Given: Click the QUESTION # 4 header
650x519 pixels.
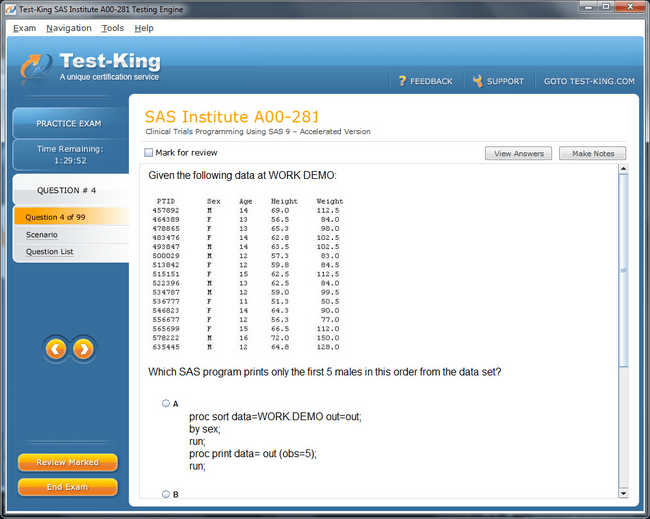Looking at the screenshot, I should tap(70, 190).
